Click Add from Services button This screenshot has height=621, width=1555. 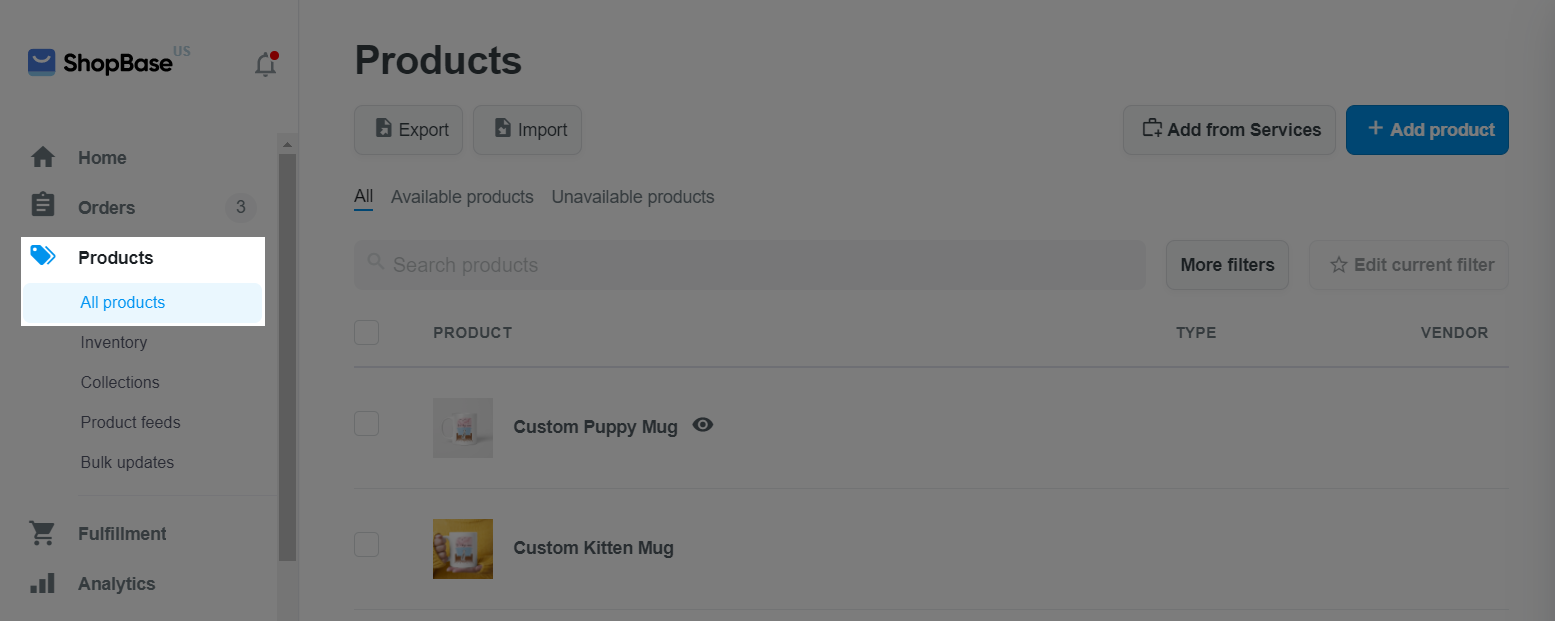coord(1229,130)
